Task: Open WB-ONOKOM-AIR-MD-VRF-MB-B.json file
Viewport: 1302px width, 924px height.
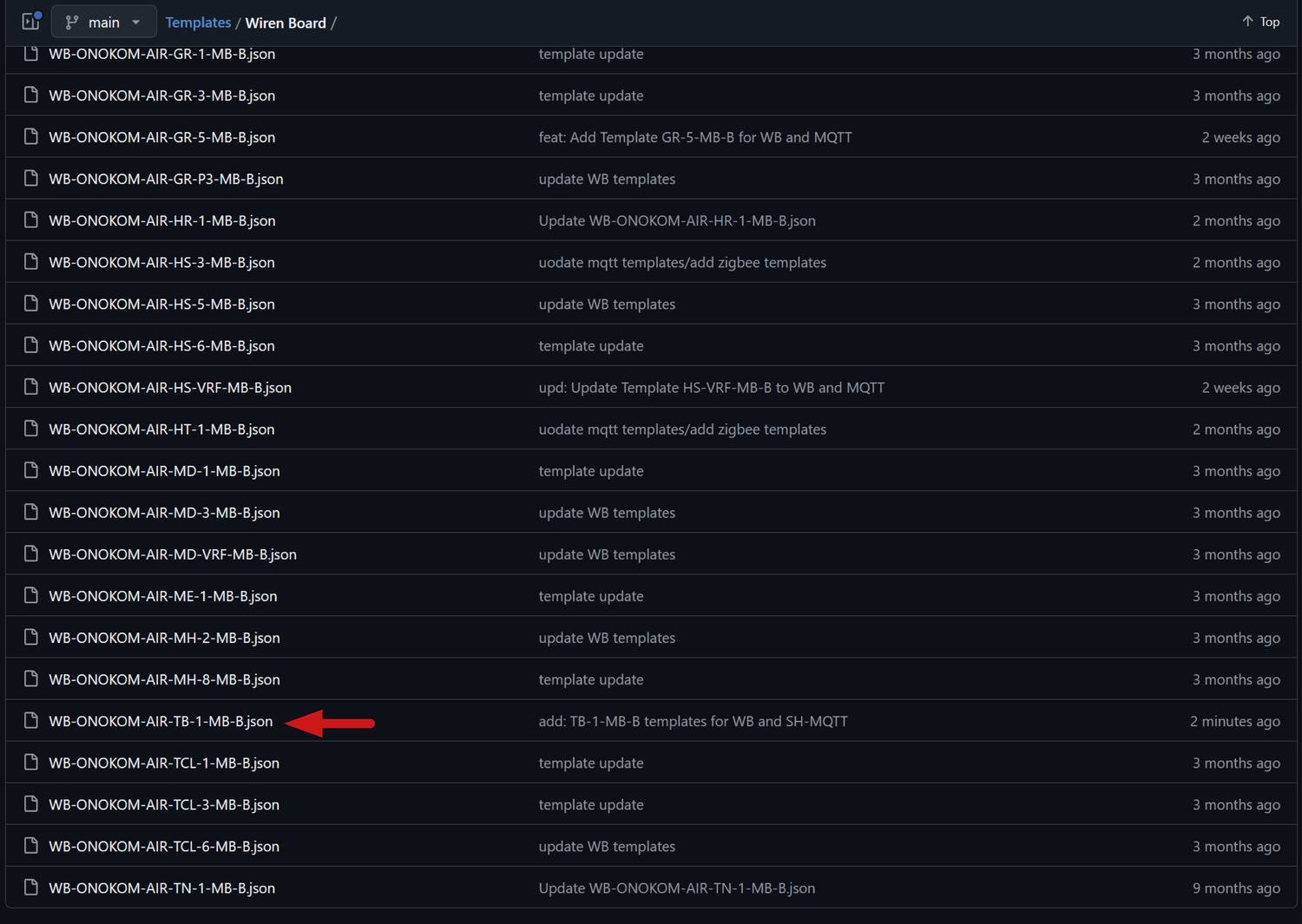Action: click(x=173, y=554)
